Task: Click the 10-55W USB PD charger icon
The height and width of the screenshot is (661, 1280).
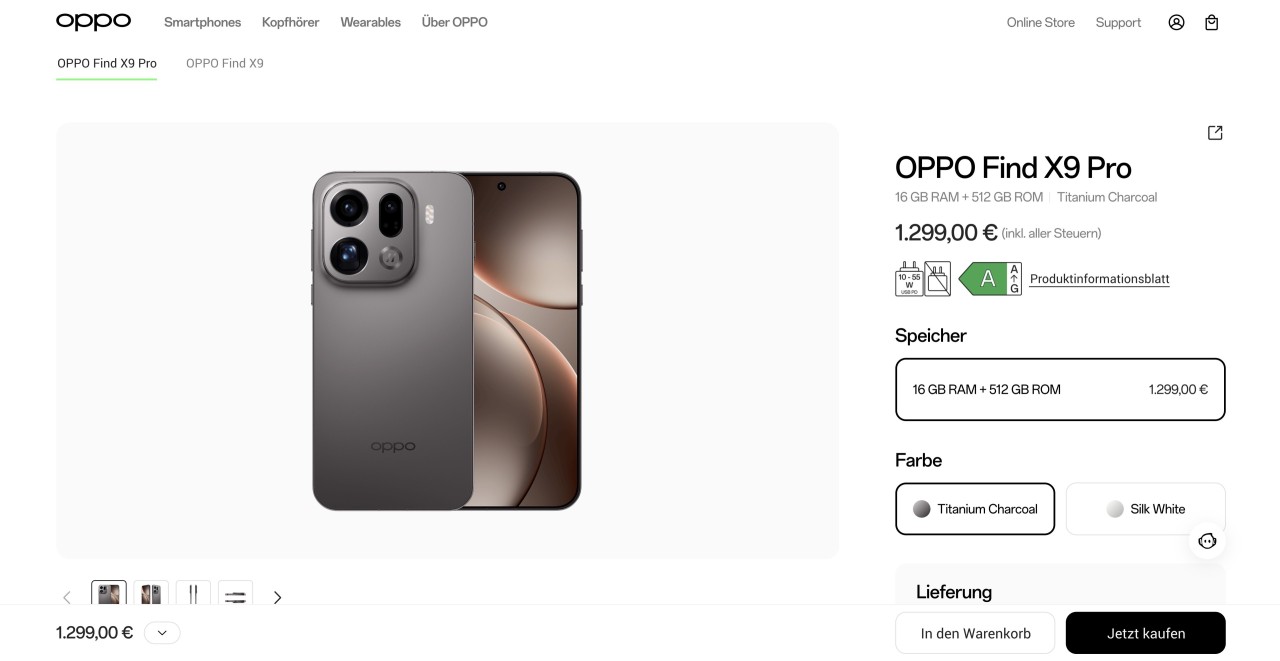Action: (907, 279)
